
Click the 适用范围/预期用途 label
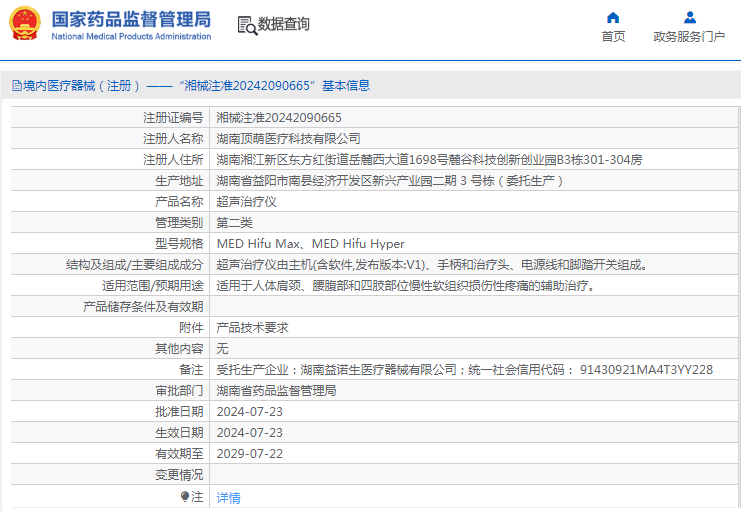coord(153,286)
